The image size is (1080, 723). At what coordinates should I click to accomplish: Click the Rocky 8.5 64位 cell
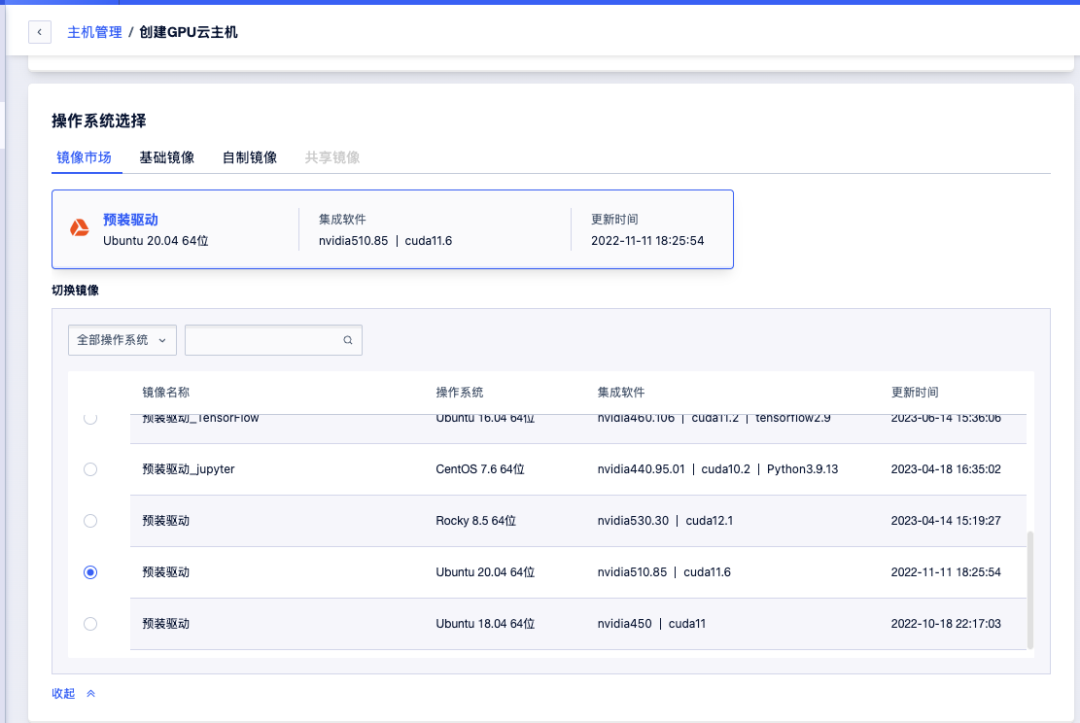click(476, 521)
